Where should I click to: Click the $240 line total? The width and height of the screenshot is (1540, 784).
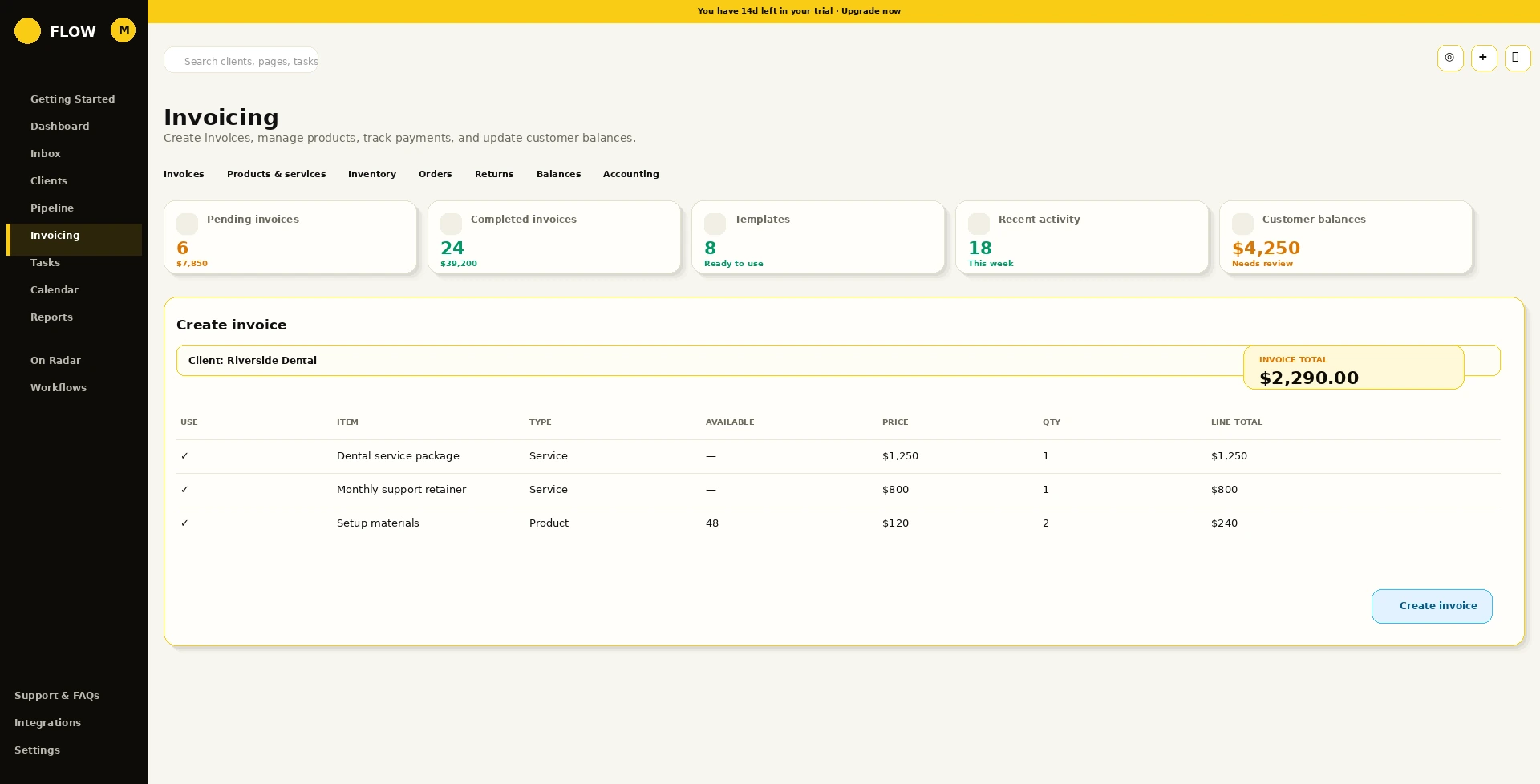point(1225,523)
